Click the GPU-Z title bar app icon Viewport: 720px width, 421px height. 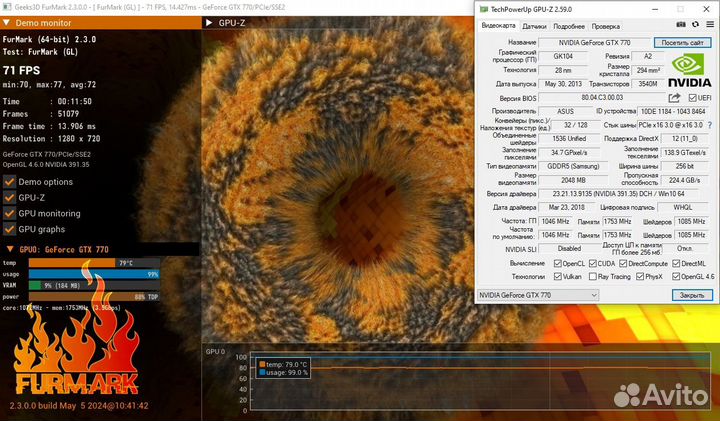[x=484, y=9]
